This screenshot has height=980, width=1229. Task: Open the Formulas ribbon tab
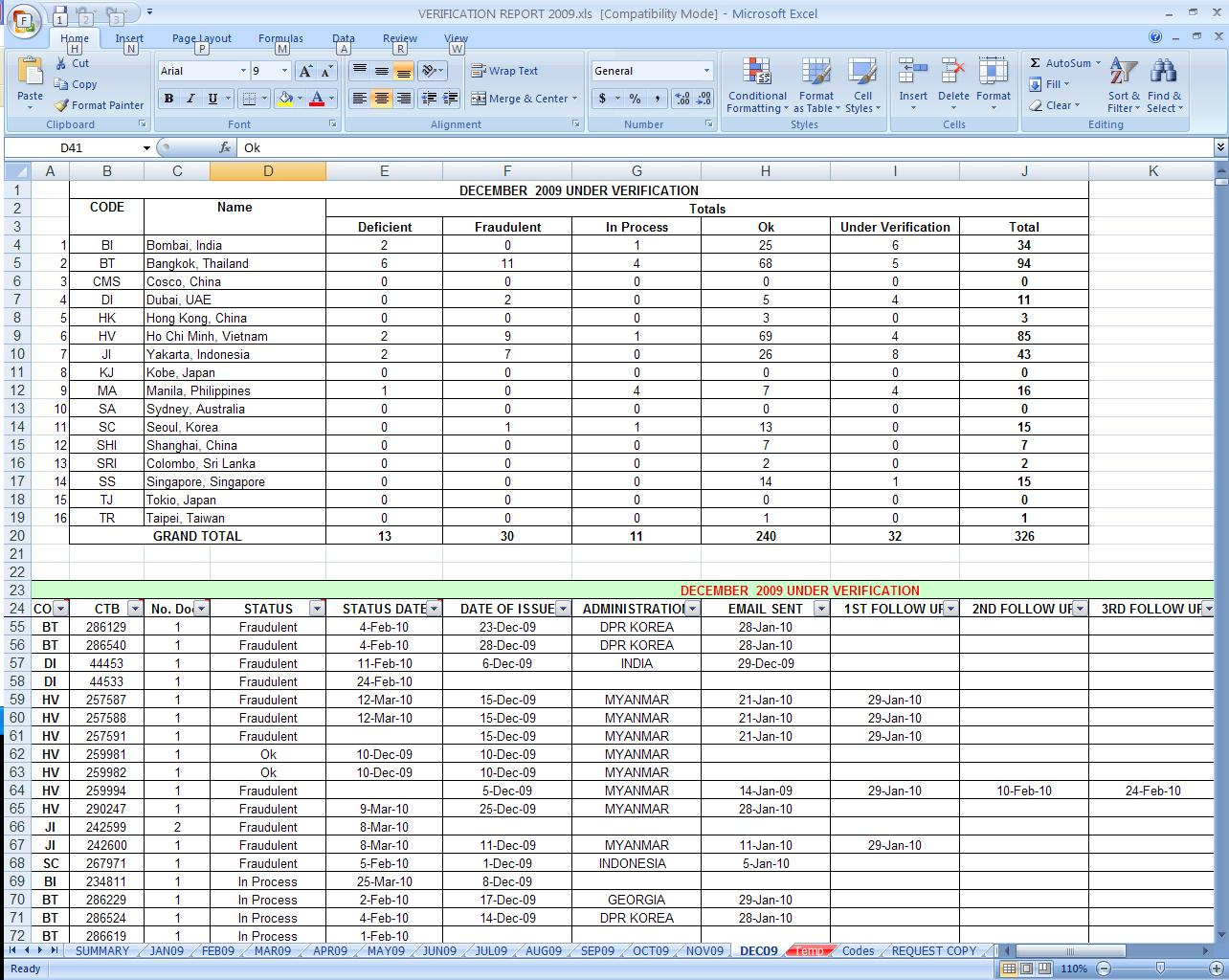[280, 39]
